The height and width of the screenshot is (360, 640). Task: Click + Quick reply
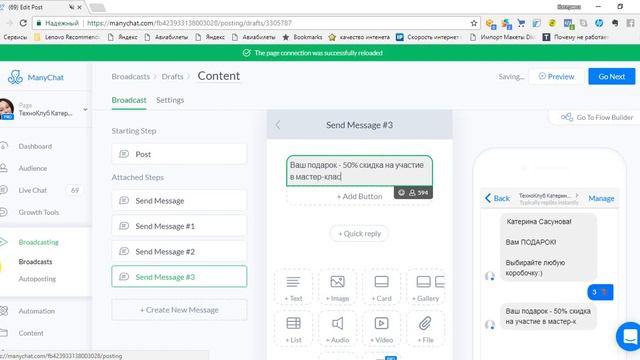(359, 233)
